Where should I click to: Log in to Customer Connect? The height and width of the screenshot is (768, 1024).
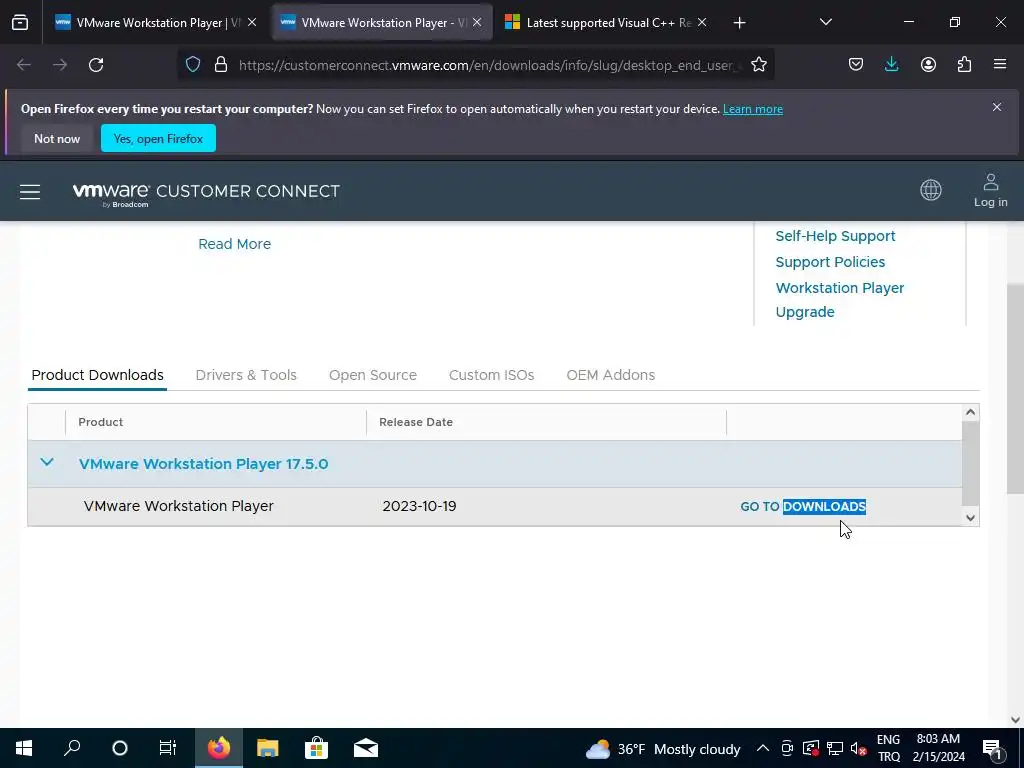[x=990, y=191]
